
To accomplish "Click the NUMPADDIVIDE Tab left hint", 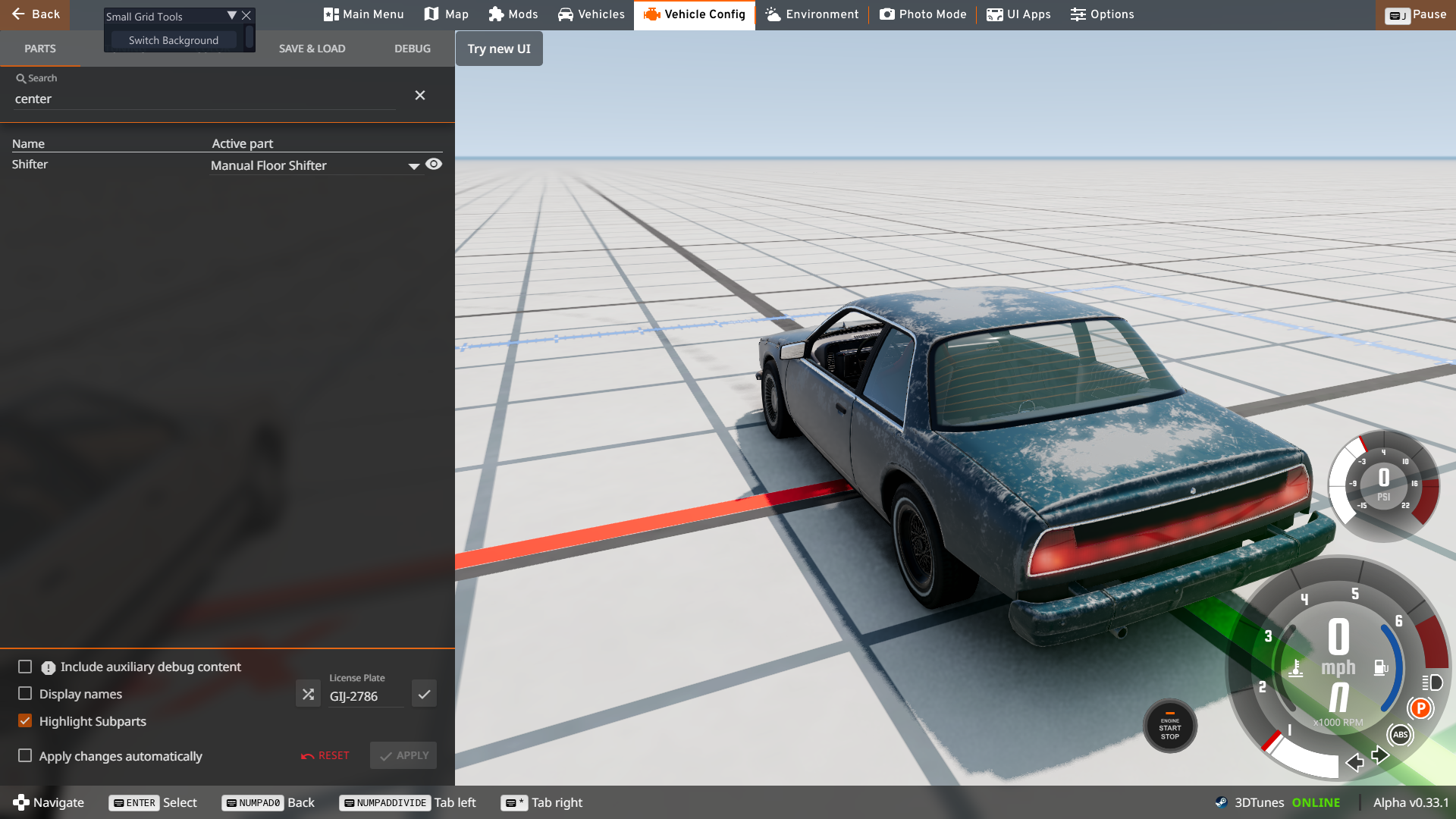I will point(408,802).
